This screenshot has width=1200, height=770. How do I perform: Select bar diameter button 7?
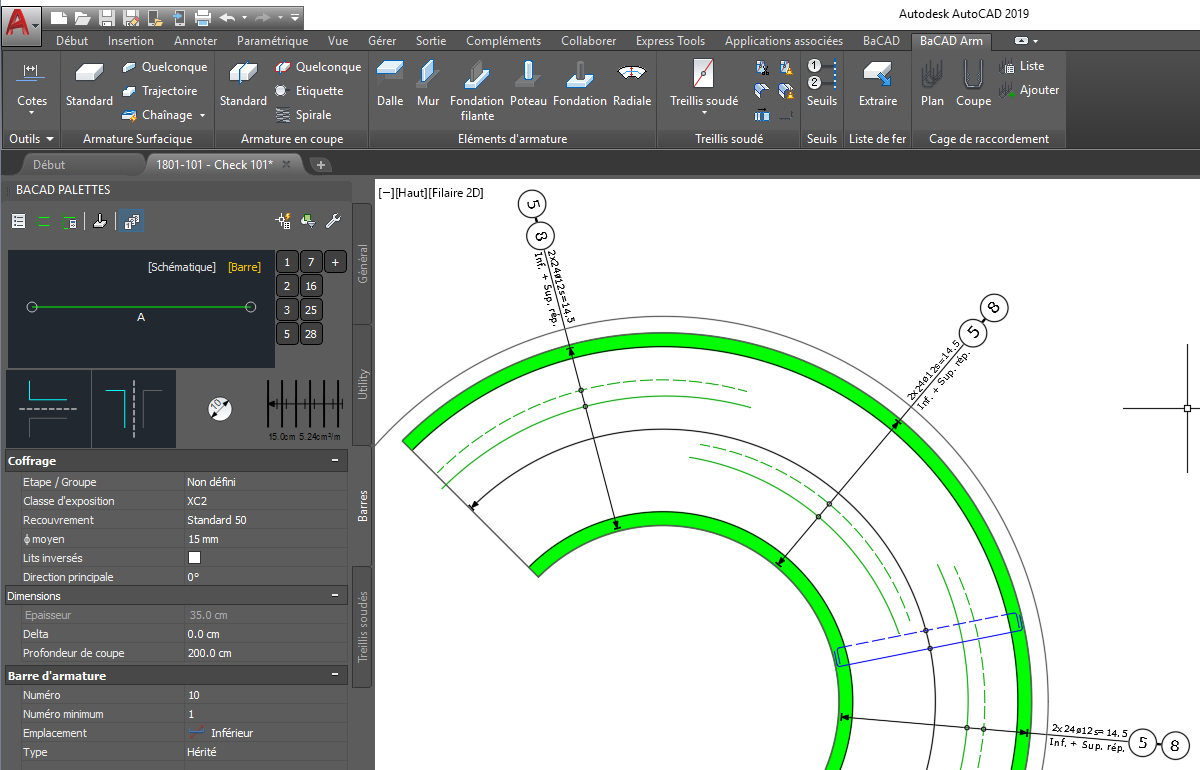[x=311, y=262]
